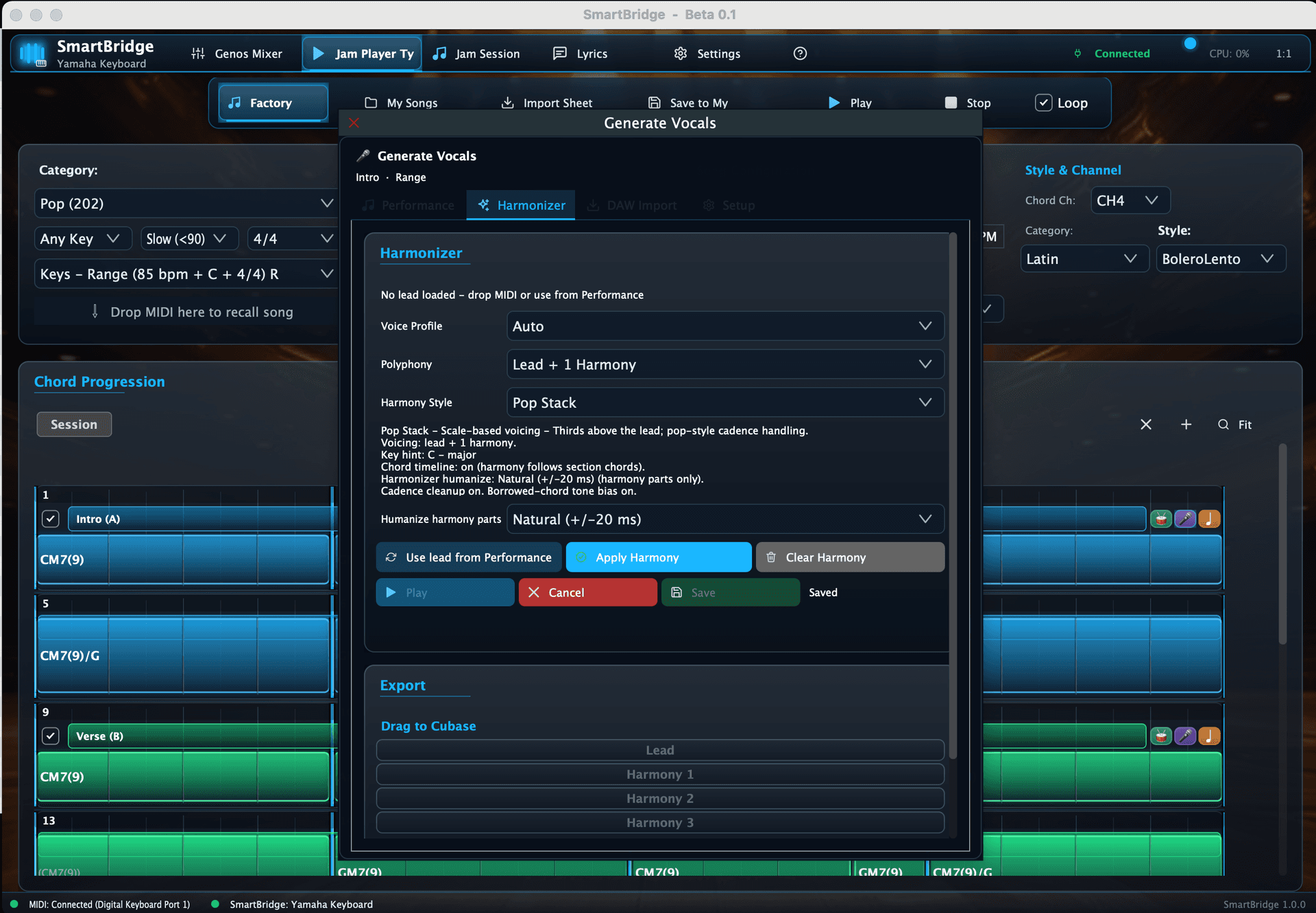Switch to the Performance tab
The height and width of the screenshot is (913, 1316).
(409, 205)
